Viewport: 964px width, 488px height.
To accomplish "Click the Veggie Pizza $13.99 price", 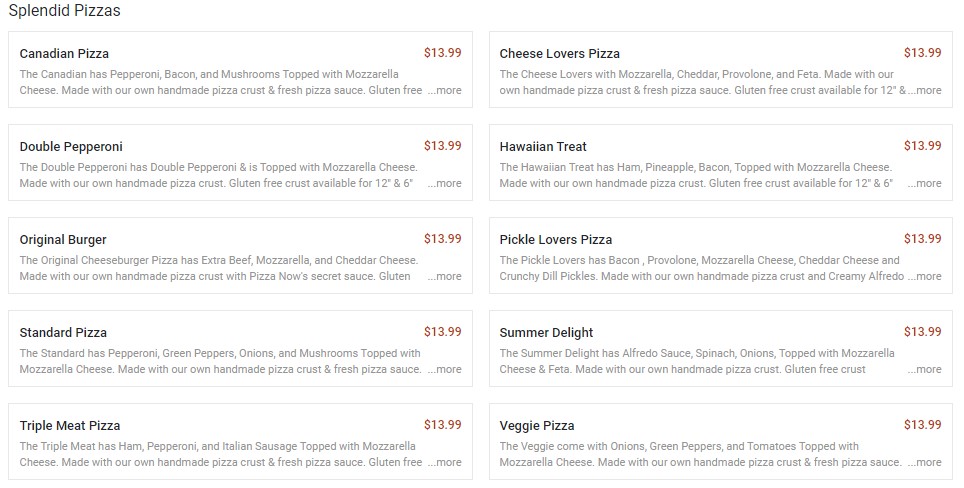I will tap(922, 425).
